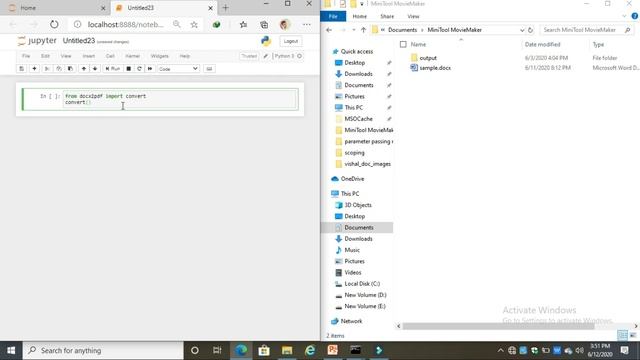Viewport: 640px width, 360px height.
Task: Open the cell type Code dropdown
Action: [x=178, y=69]
